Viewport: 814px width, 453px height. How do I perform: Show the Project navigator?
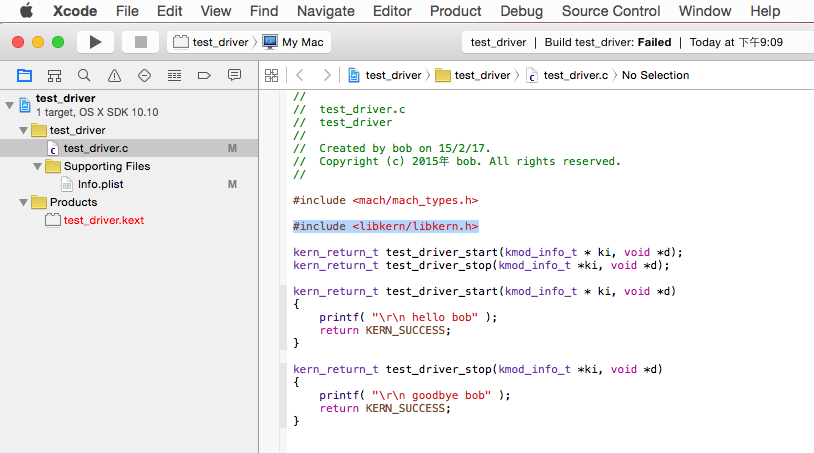pyautogui.click(x=24, y=76)
